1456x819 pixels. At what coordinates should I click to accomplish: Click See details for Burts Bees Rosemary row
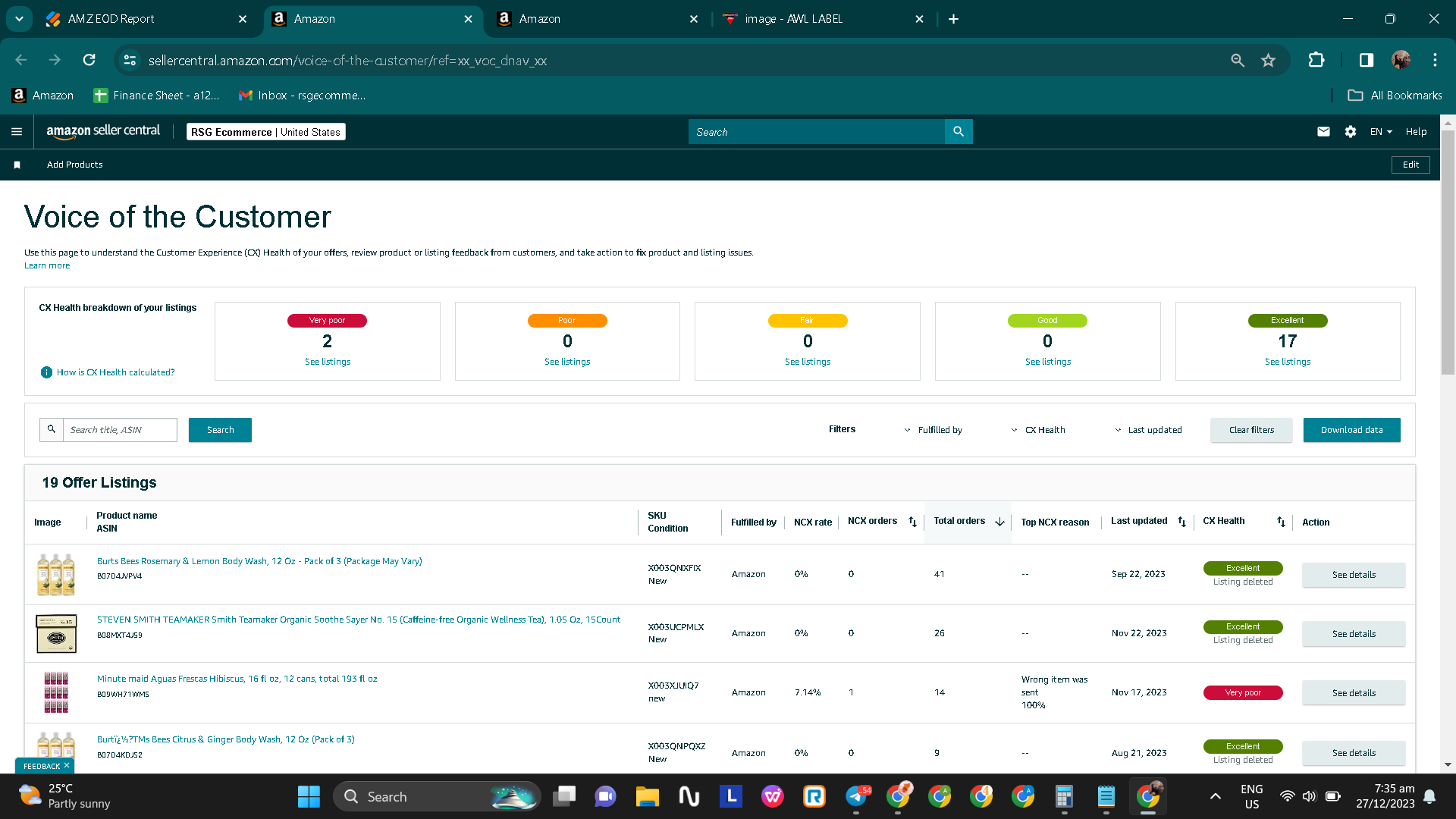tap(1354, 575)
